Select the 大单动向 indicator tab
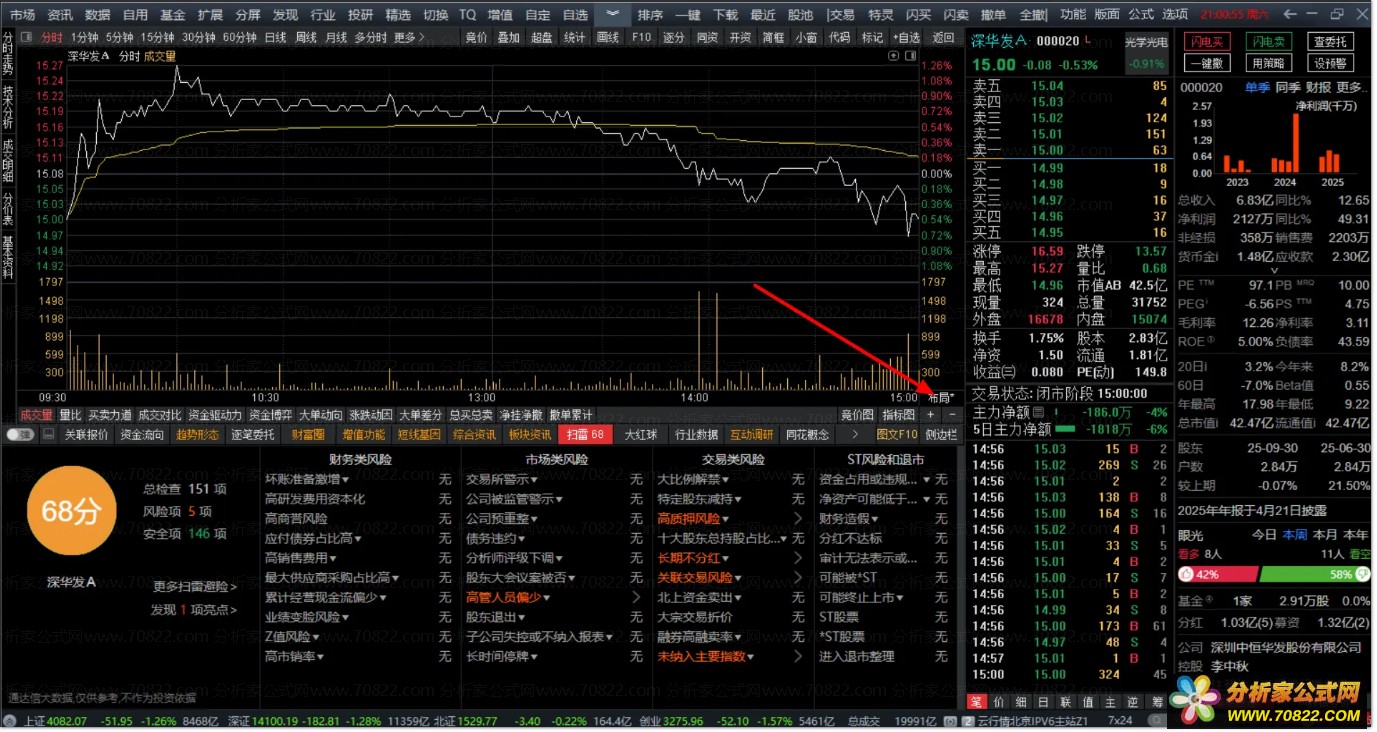This screenshot has height=732, width=1377. [x=320, y=414]
